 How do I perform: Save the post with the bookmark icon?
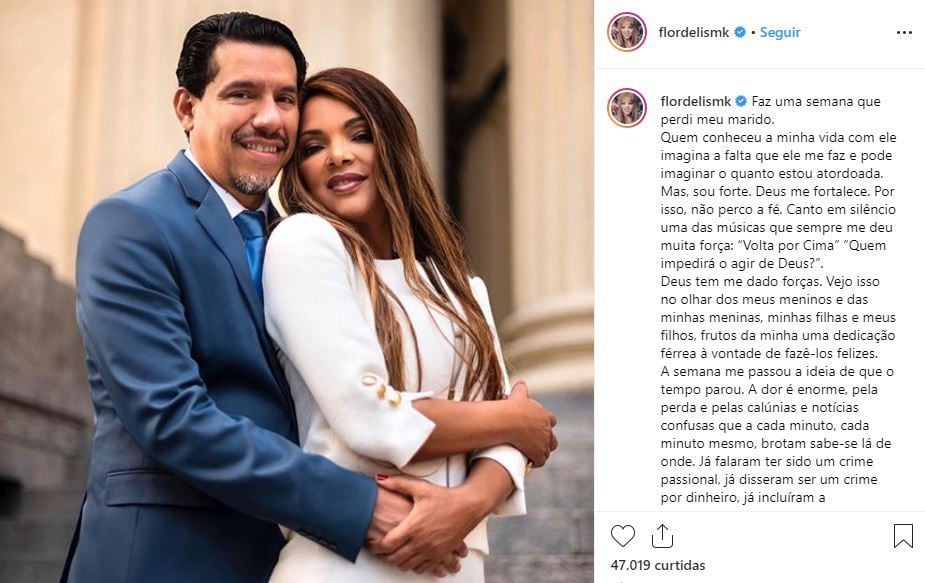click(903, 536)
